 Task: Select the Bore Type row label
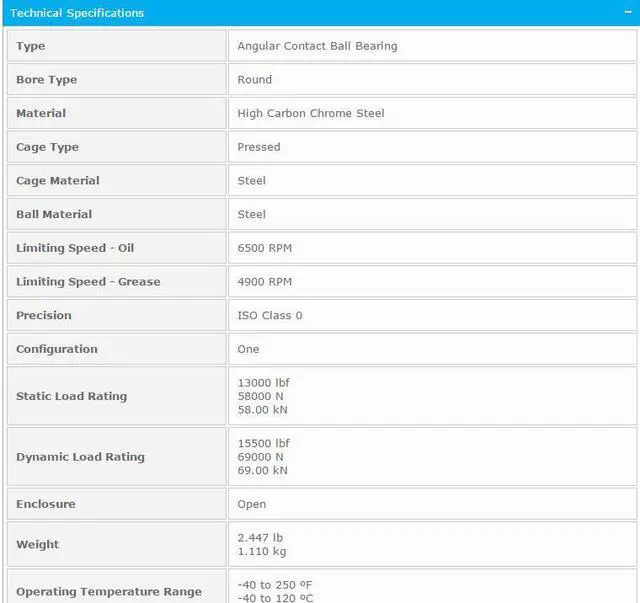click(46, 80)
